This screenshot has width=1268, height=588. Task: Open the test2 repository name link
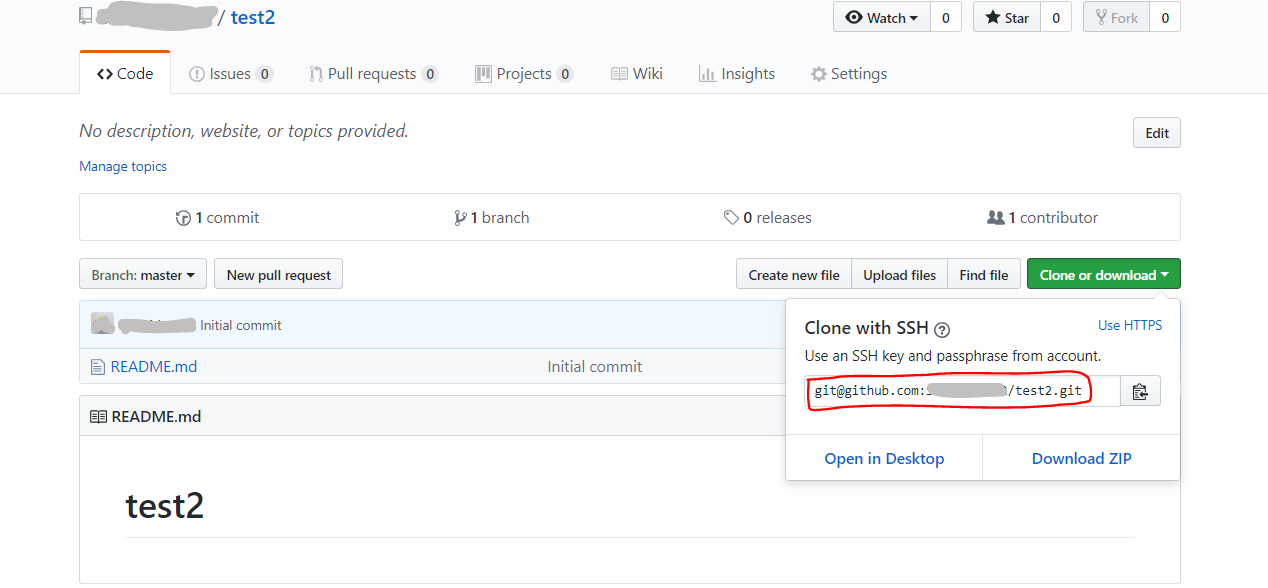point(253,17)
